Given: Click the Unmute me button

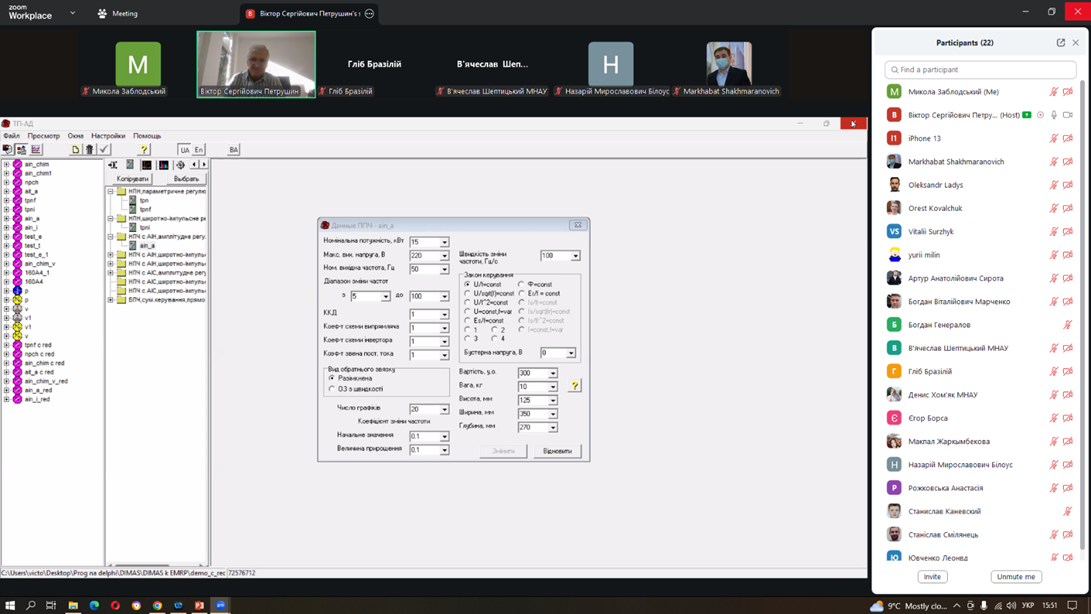Looking at the screenshot, I should [1016, 576].
